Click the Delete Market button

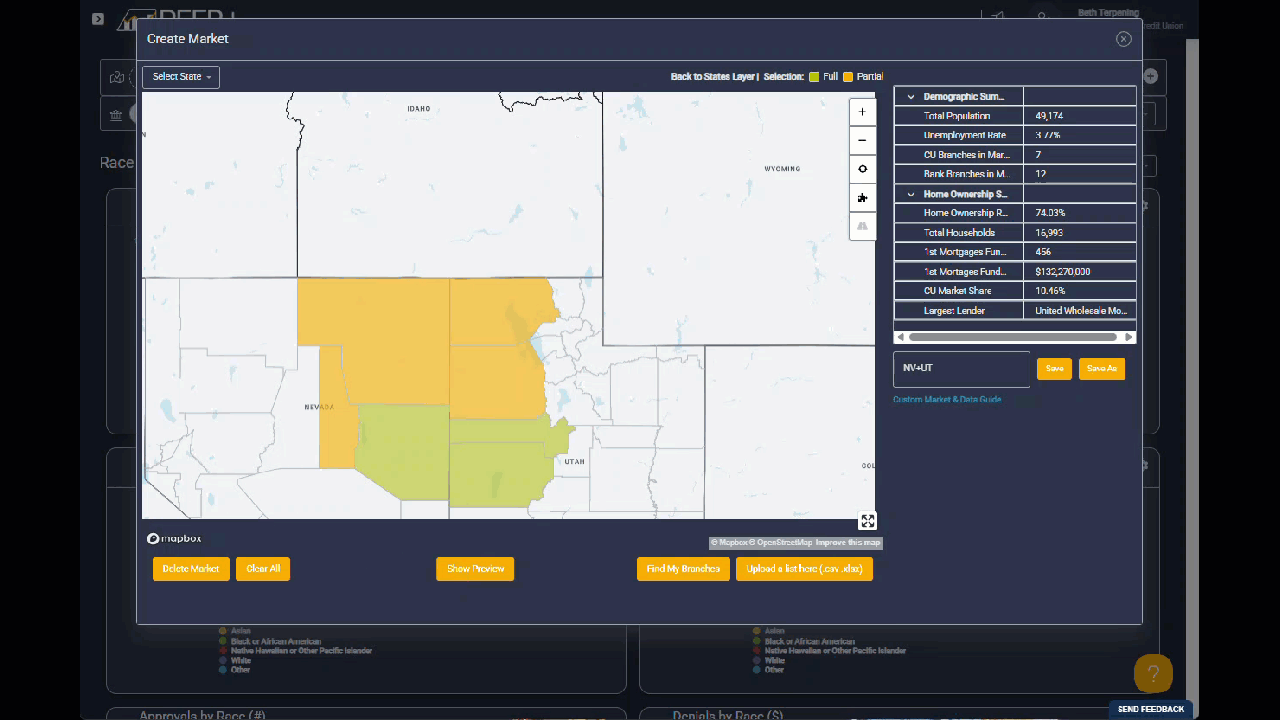pos(191,569)
